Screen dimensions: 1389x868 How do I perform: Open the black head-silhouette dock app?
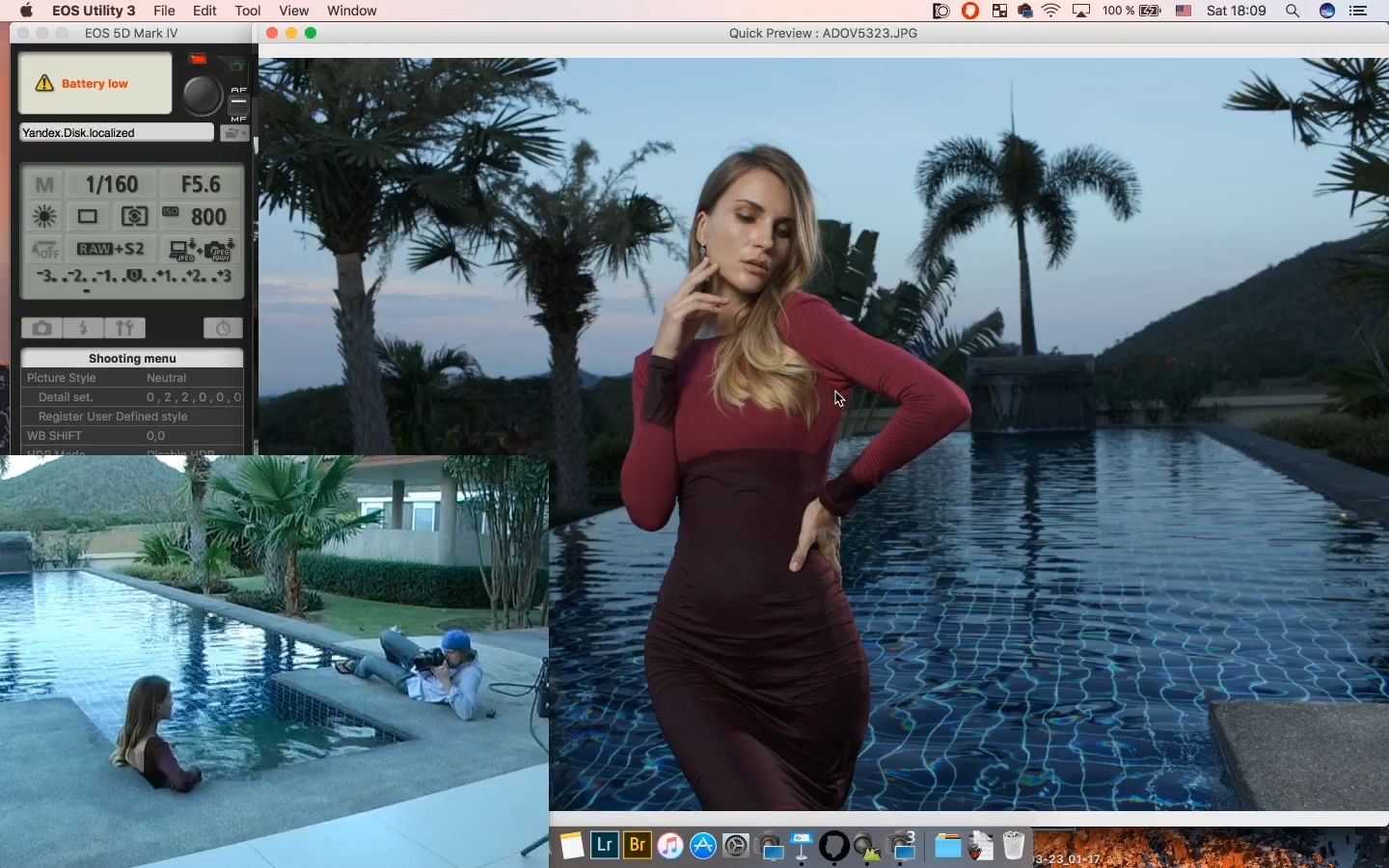point(834,846)
